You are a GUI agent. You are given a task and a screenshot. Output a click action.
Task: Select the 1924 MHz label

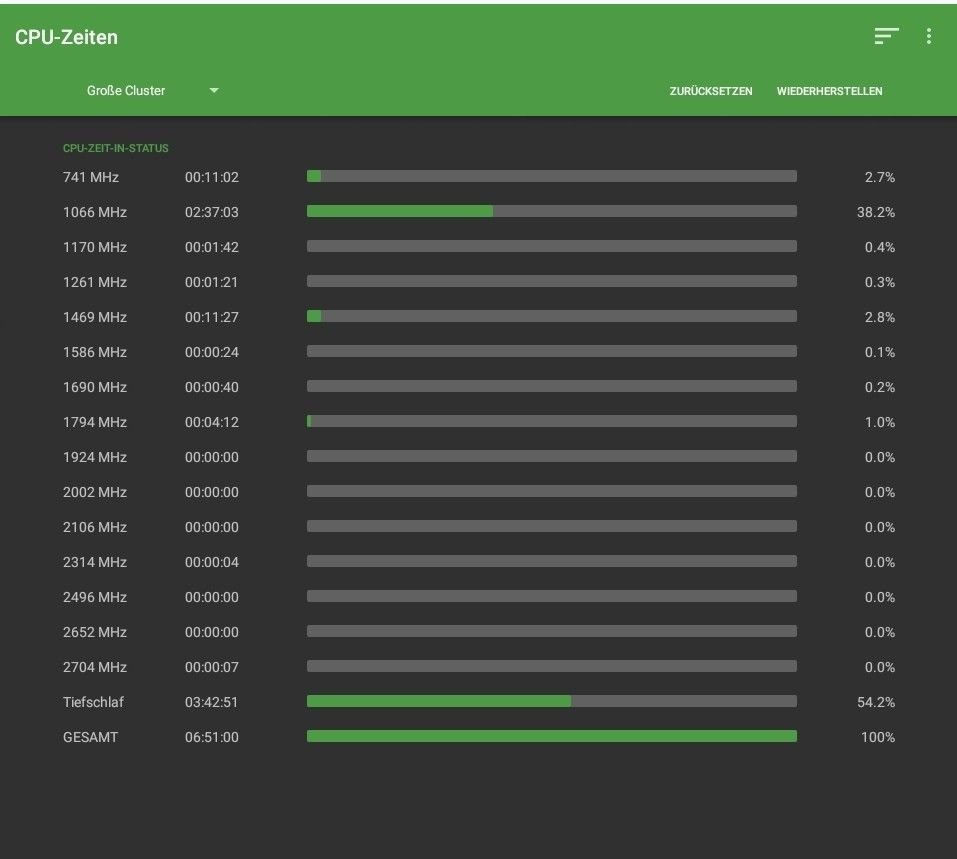pos(95,457)
